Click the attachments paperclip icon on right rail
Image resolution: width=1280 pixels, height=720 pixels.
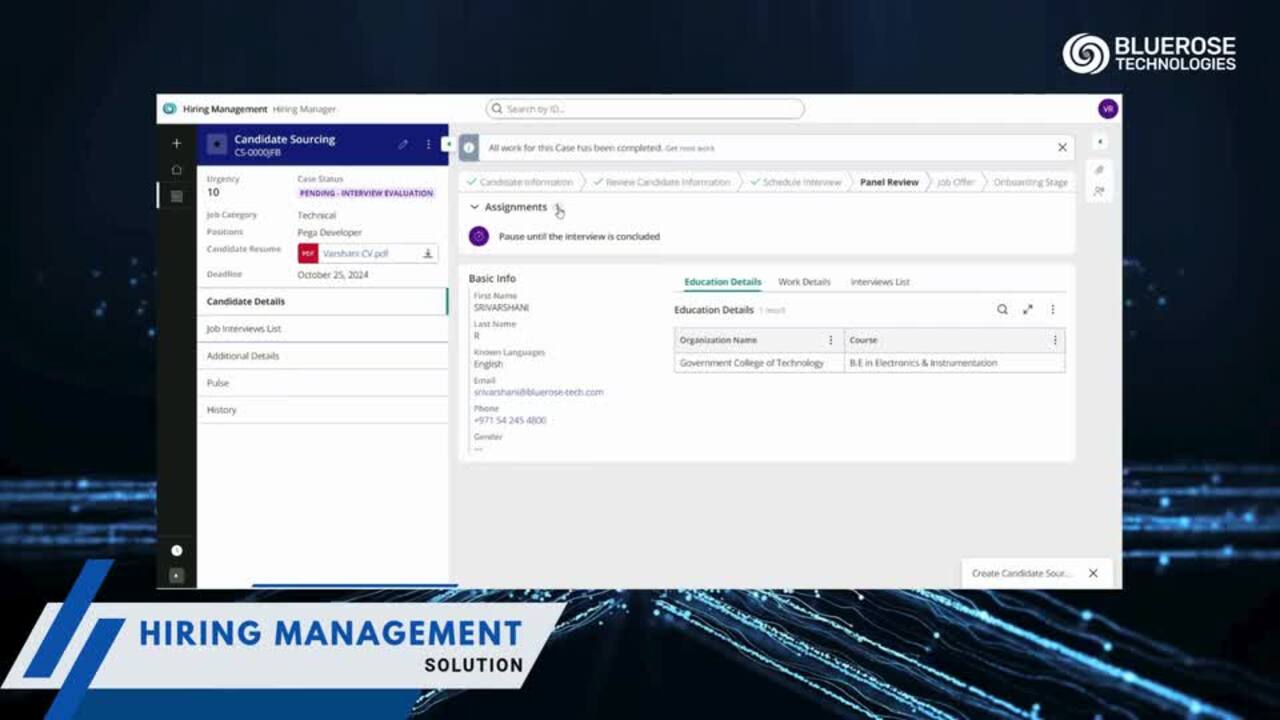(1098, 168)
